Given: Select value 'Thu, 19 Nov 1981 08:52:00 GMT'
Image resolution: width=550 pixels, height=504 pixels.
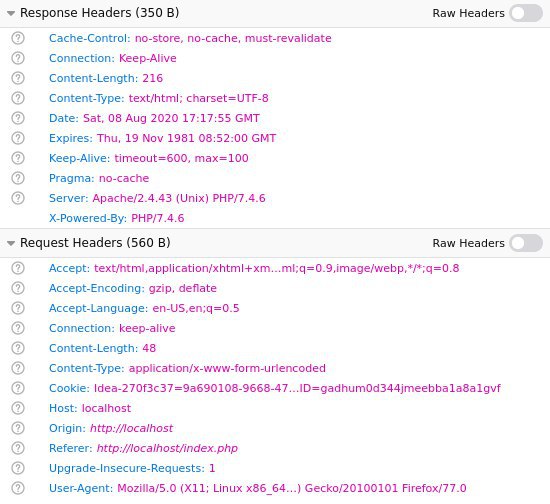Looking at the screenshot, I should tap(187, 138).
